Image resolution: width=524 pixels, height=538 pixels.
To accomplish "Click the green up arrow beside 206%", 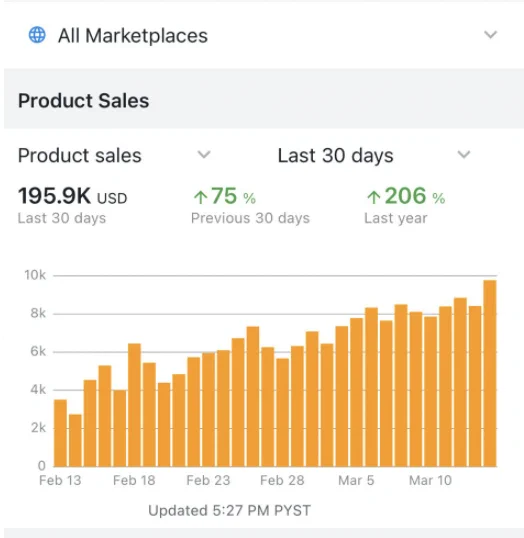I will tap(374, 197).
